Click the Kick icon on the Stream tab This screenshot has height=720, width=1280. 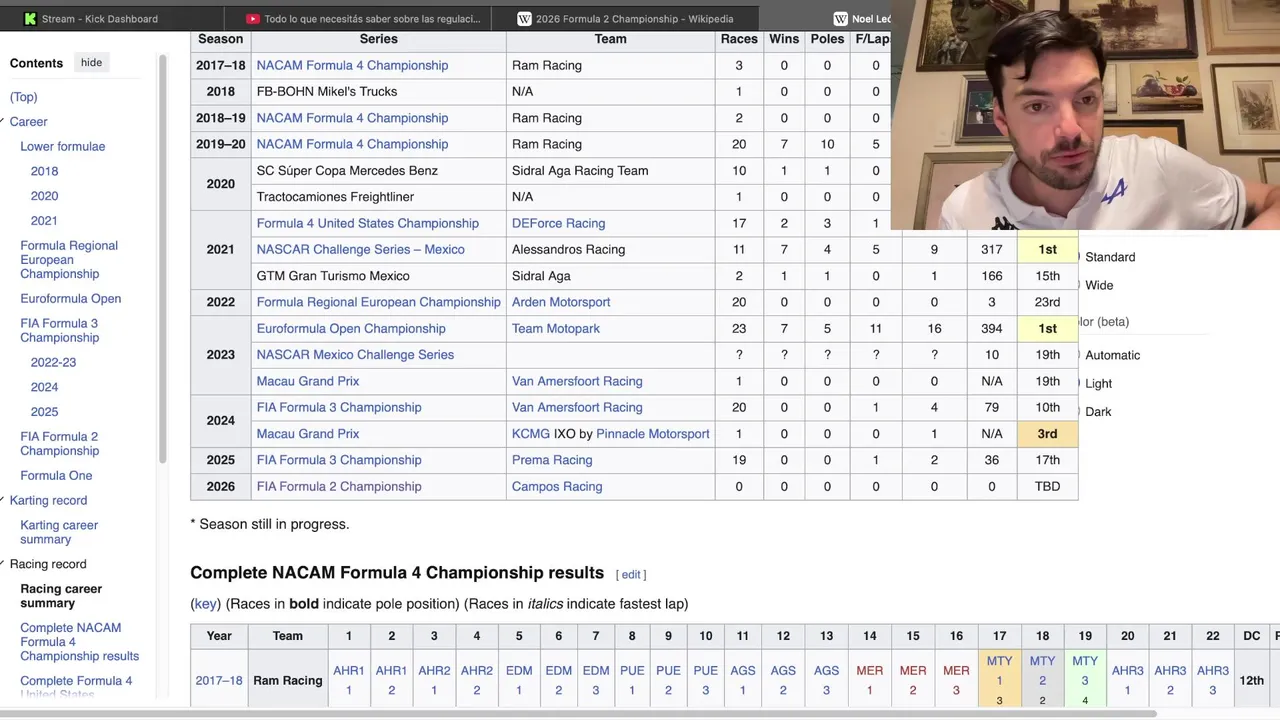point(30,19)
